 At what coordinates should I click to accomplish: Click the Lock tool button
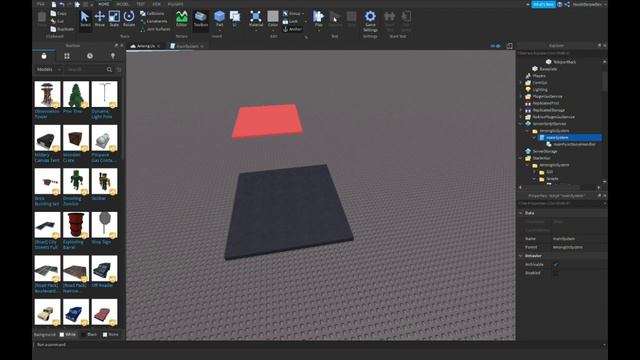291,21
